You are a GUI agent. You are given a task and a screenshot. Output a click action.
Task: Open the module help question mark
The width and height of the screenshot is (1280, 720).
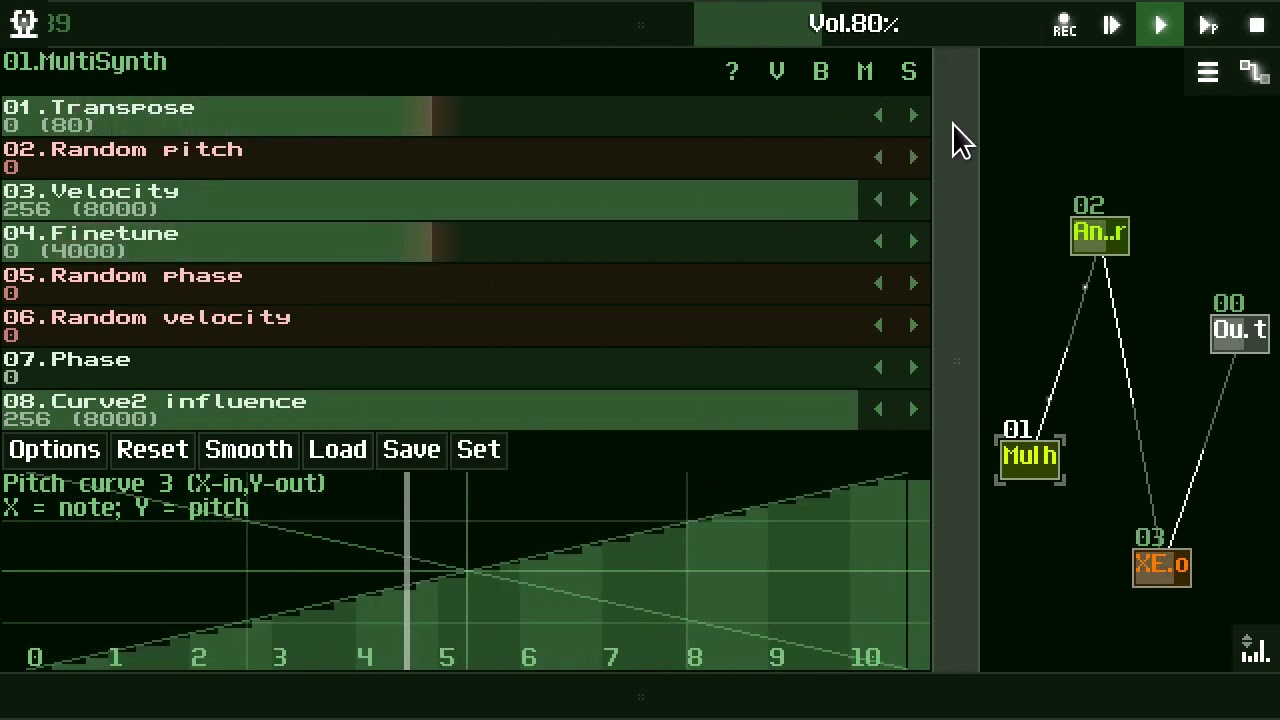pyautogui.click(x=732, y=72)
